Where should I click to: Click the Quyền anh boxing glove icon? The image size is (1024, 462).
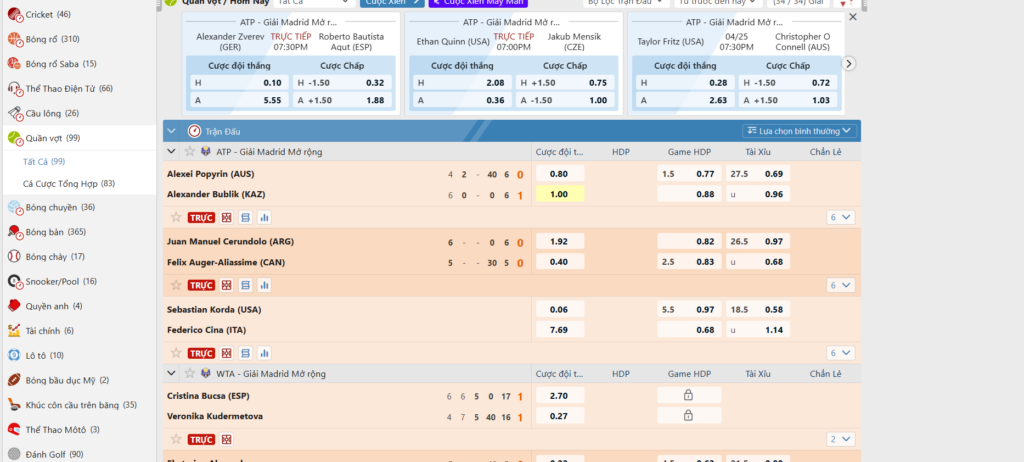pyautogui.click(x=14, y=306)
